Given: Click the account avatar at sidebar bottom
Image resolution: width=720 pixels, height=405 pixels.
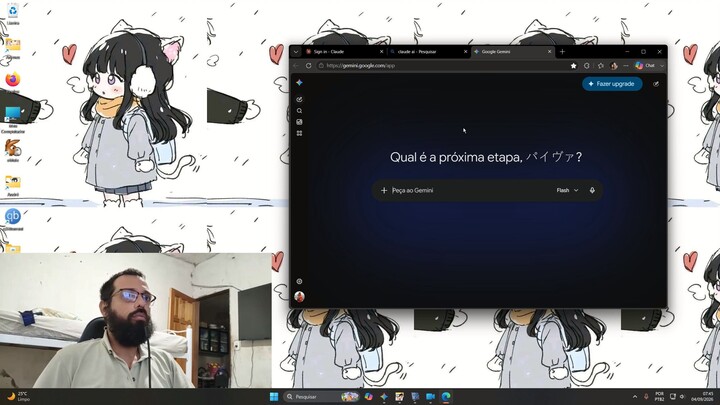Looking at the screenshot, I should (299, 297).
